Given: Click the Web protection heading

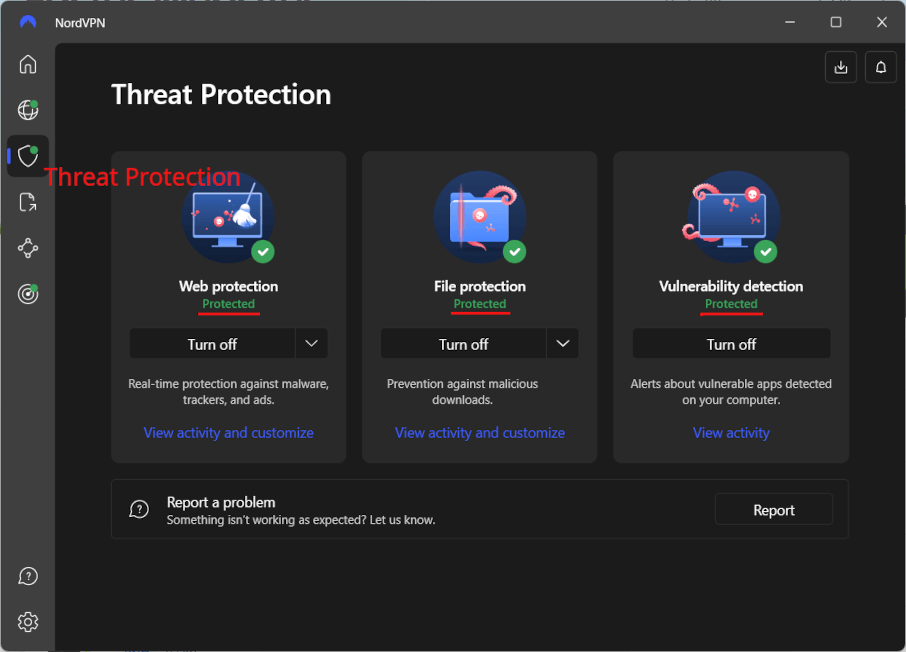Looking at the screenshot, I should coord(228,286).
